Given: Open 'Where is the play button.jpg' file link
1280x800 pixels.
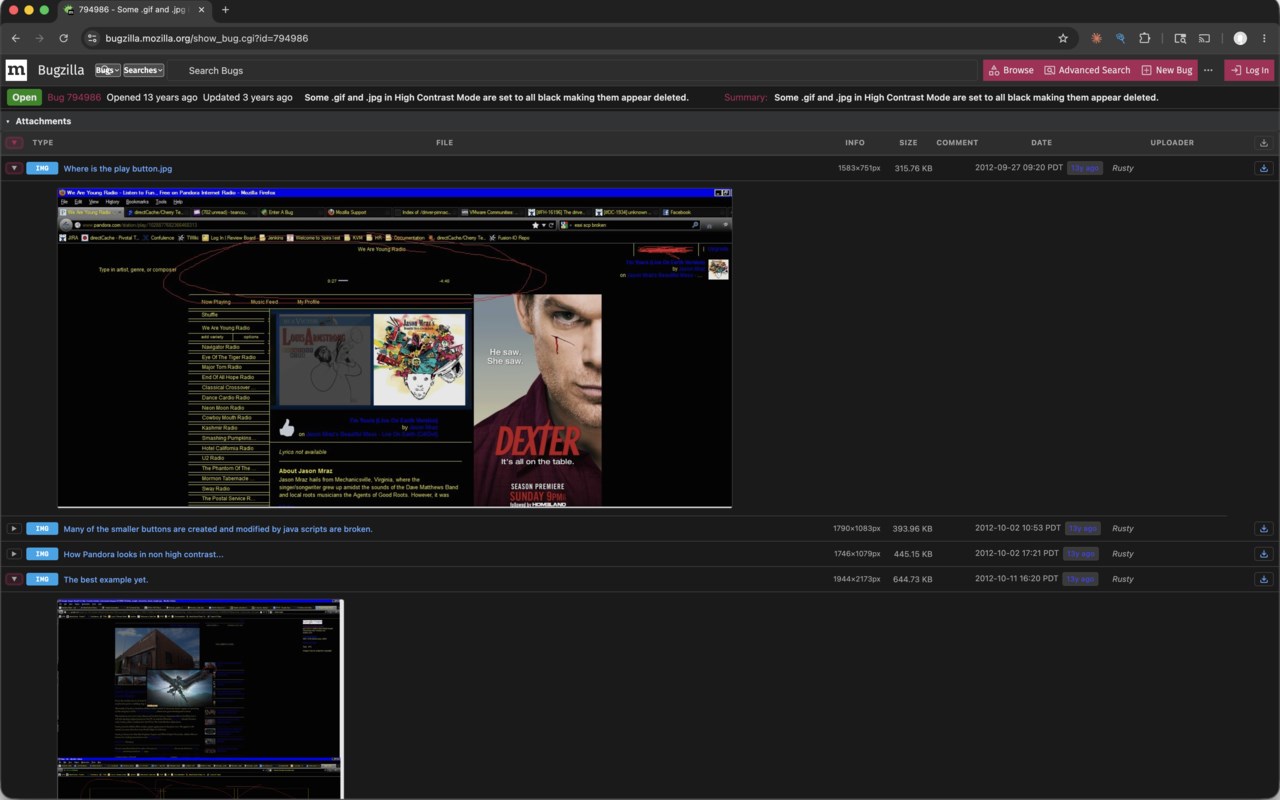Looking at the screenshot, I should [118, 169].
